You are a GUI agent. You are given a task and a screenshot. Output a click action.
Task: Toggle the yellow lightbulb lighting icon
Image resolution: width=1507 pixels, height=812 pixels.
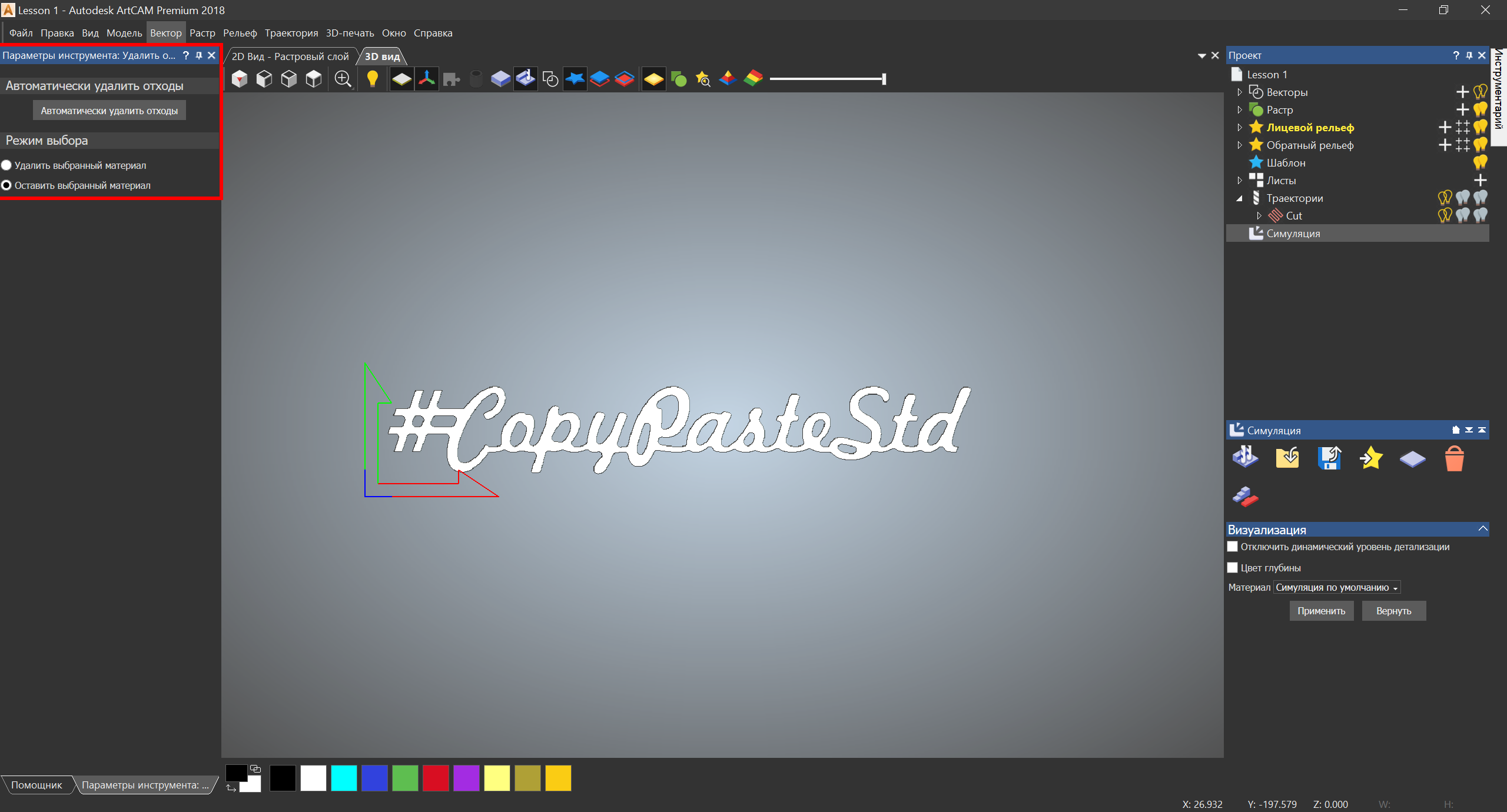(x=372, y=79)
